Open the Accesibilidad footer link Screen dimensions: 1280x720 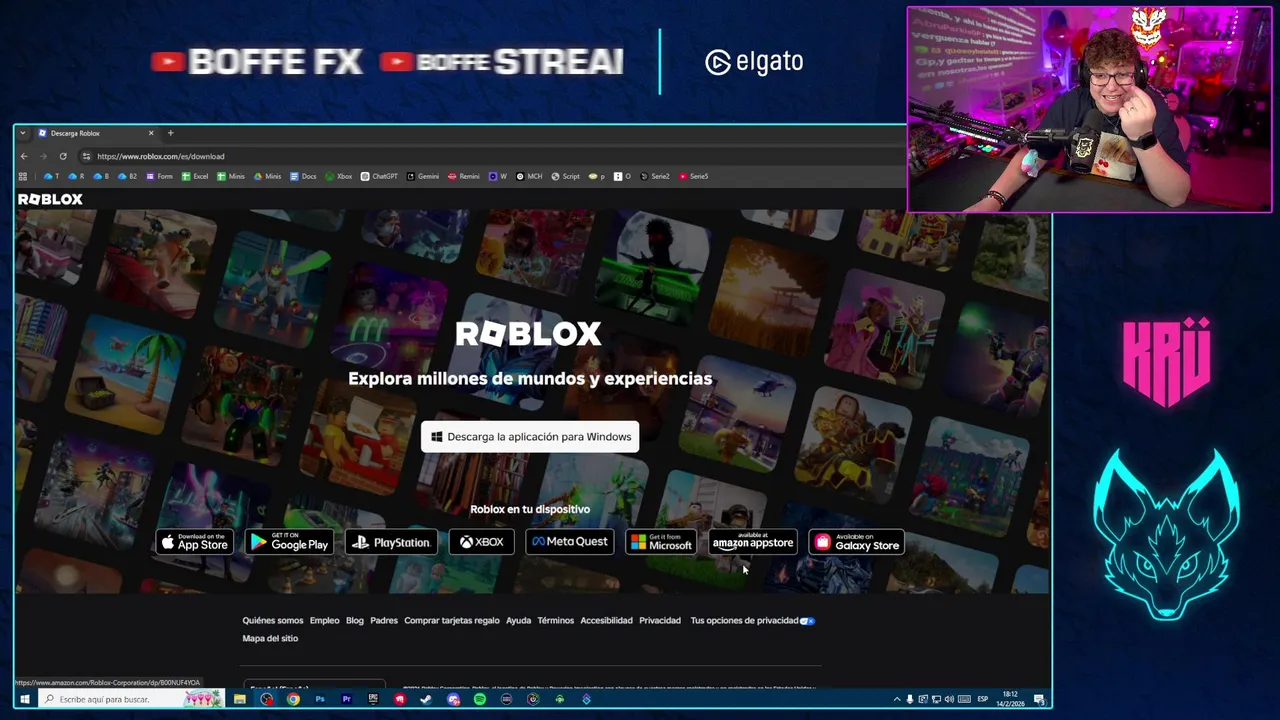[607, 620]
